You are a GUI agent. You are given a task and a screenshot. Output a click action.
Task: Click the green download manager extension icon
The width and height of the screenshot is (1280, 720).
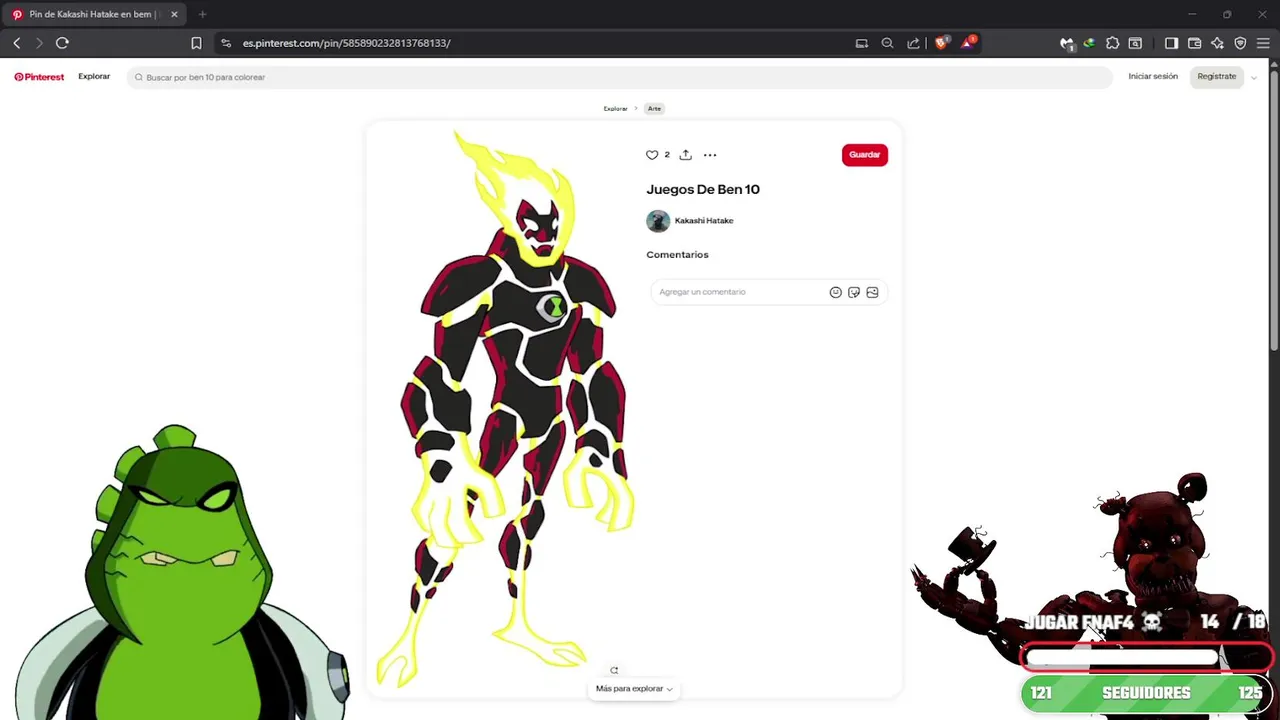(1089, 43)
